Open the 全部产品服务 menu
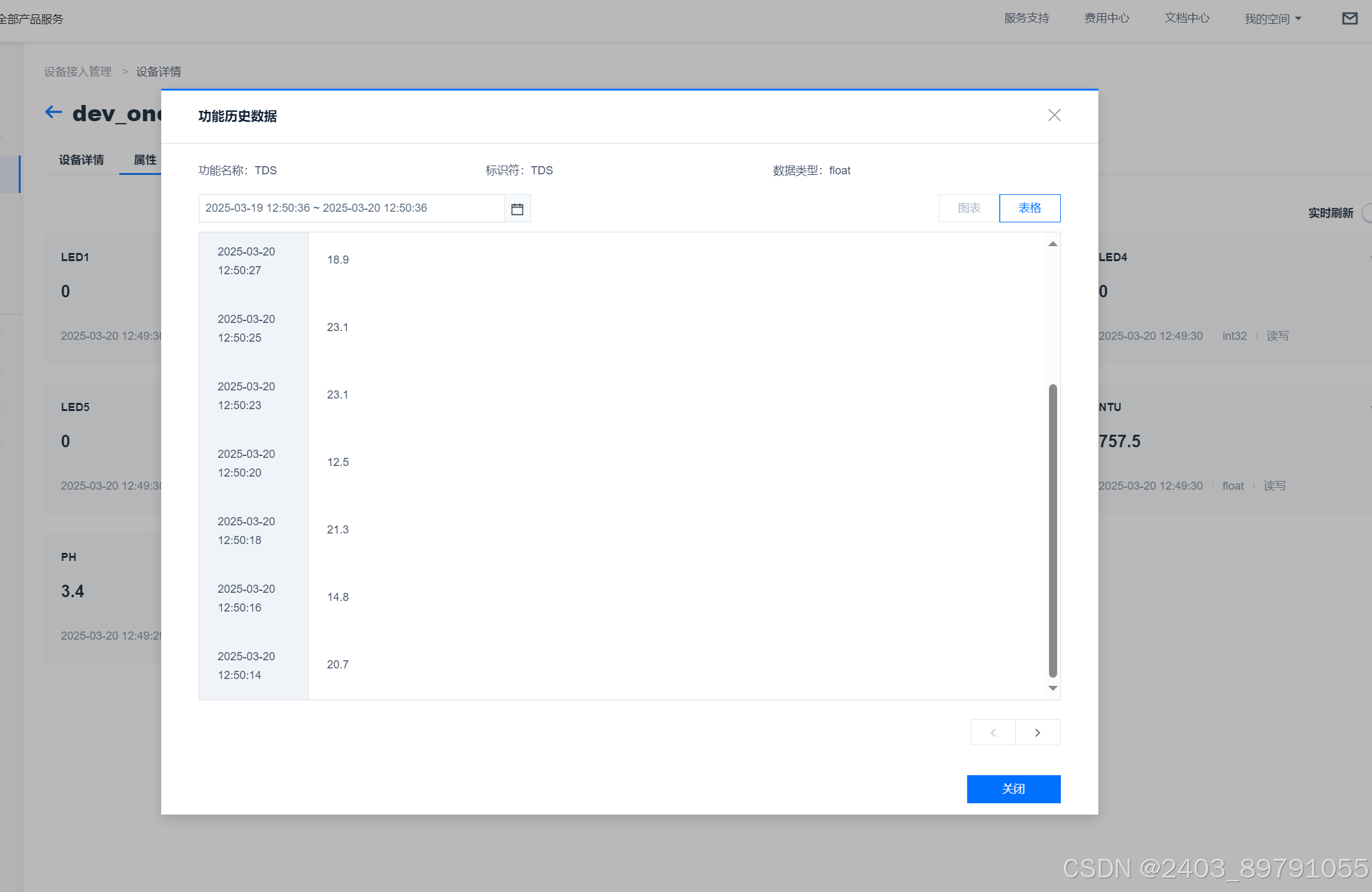 (x=31, y=19)
